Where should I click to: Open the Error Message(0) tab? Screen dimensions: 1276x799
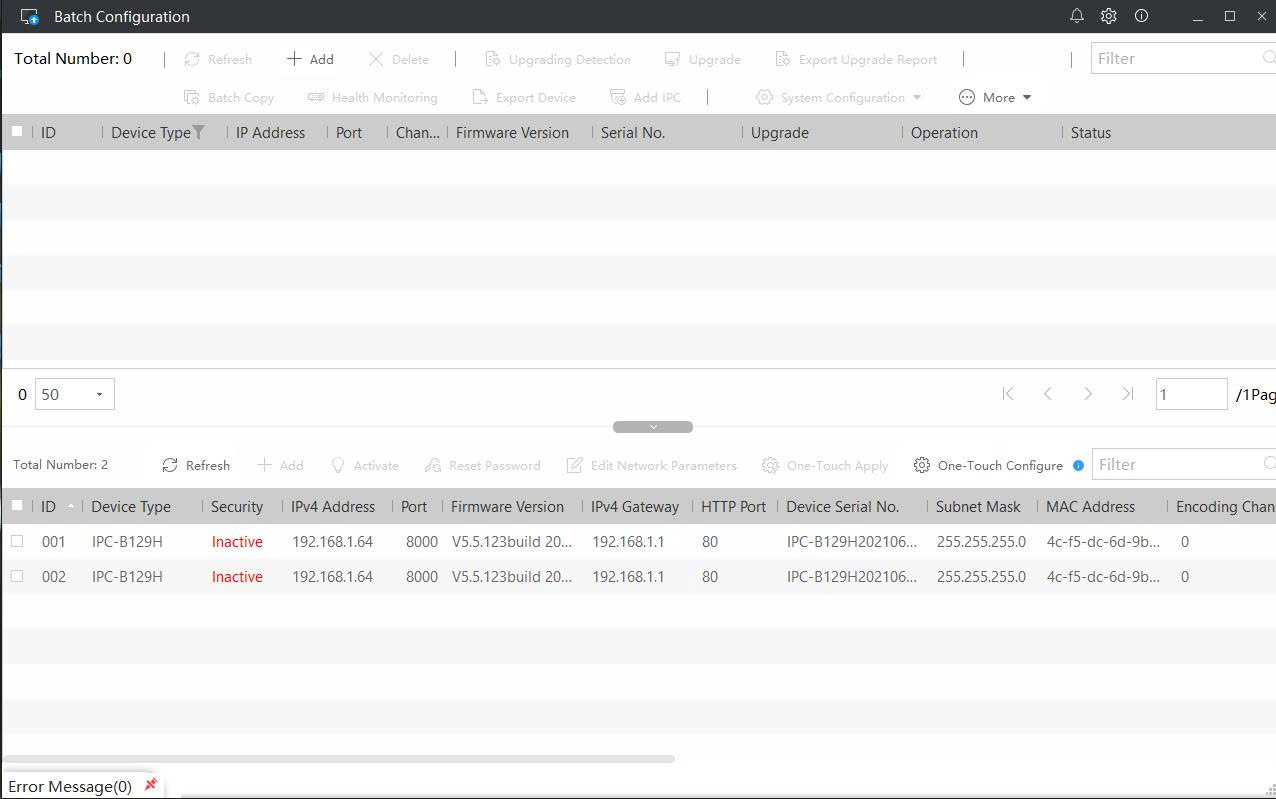tap(70, 786)
